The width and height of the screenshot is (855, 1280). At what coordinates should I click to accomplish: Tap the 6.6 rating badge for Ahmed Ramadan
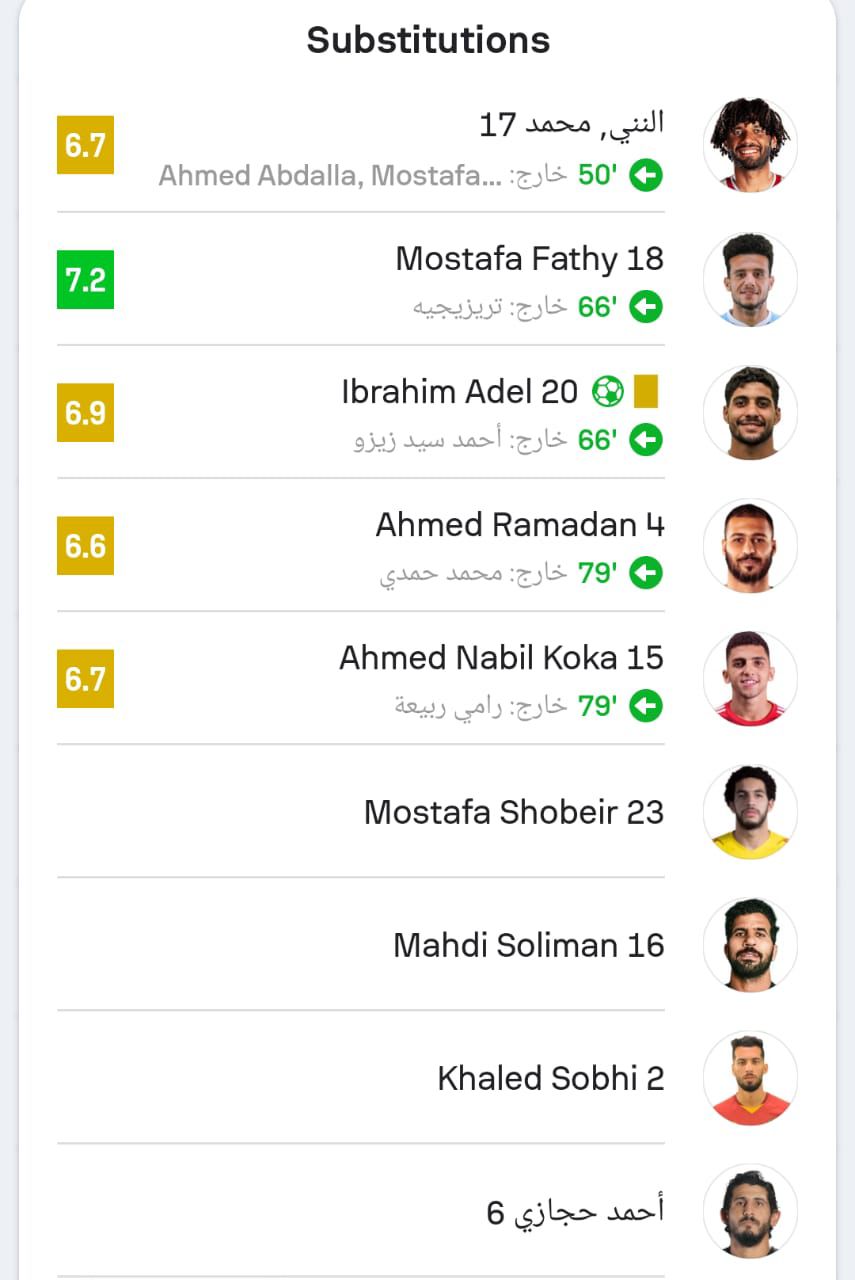point(85,545)
